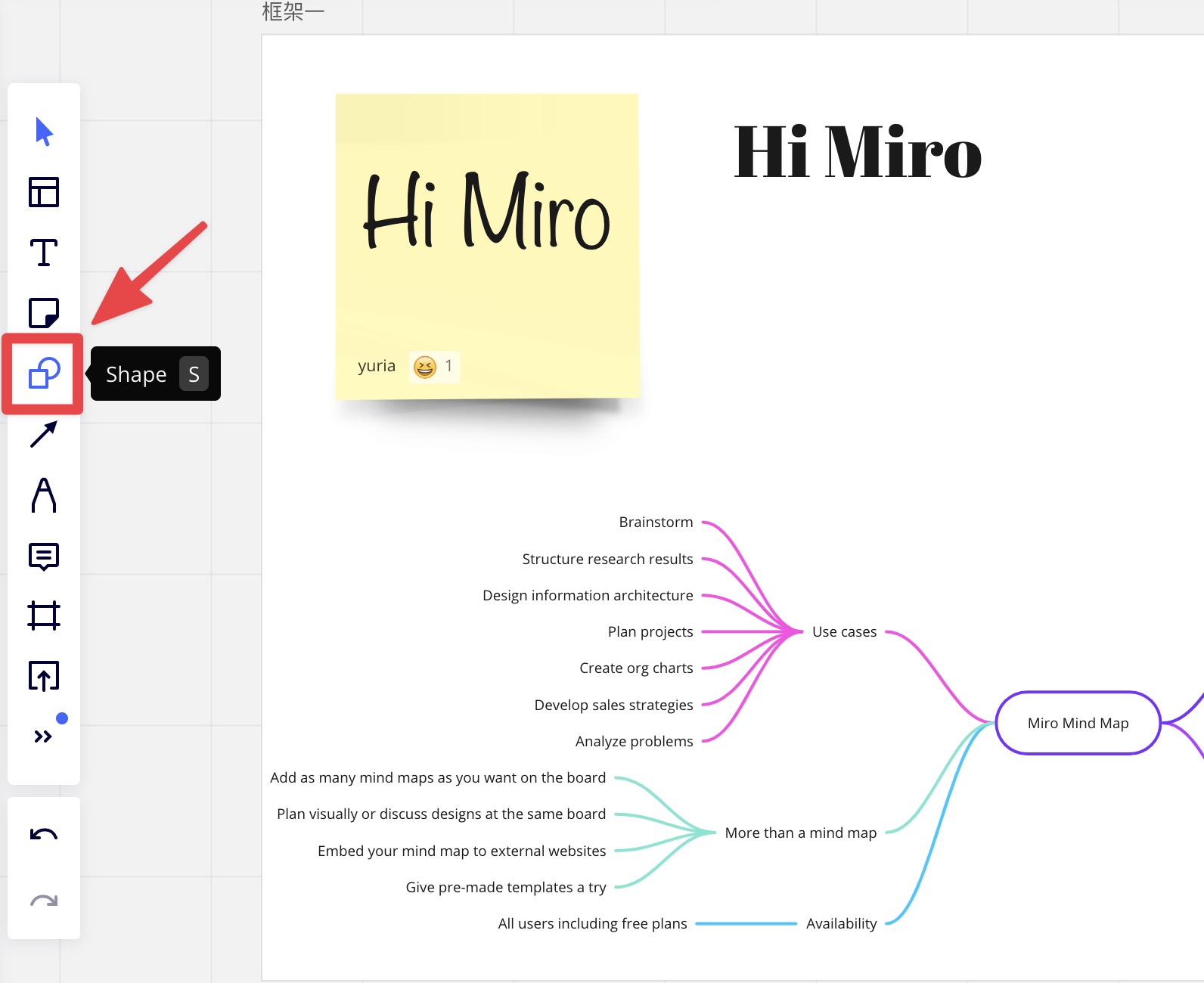Select Add as many mind maps branch

click(x=438, y=777)
